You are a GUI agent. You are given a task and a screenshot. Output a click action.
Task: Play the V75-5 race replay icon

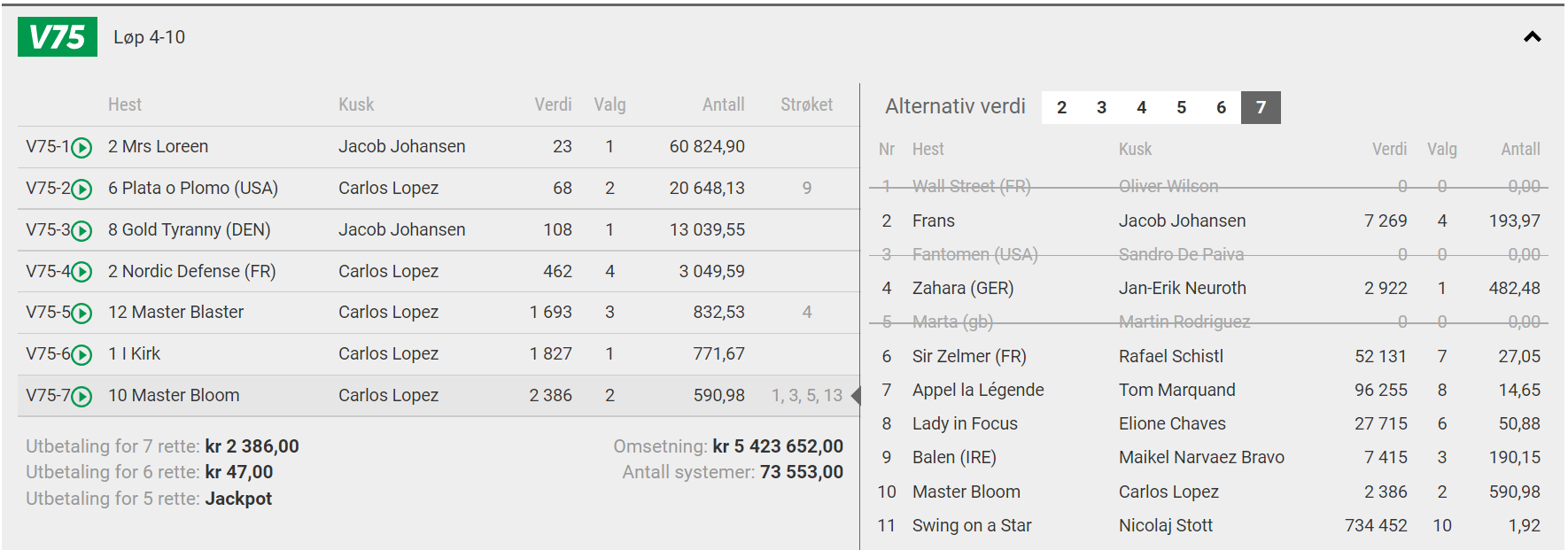[x=82, y=314]
